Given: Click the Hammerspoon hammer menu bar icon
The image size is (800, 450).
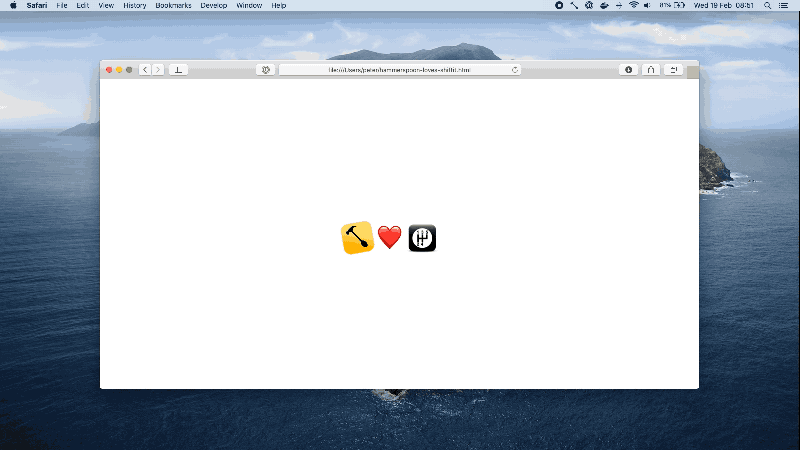Looking at the screenshot, I should (574, 6).
